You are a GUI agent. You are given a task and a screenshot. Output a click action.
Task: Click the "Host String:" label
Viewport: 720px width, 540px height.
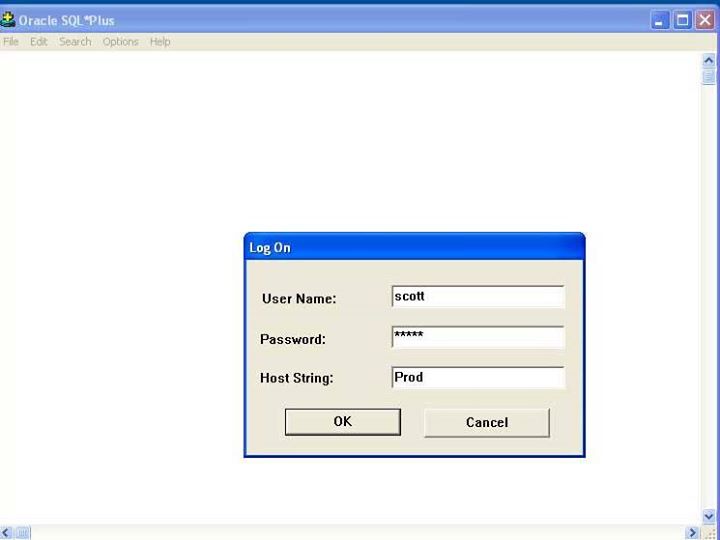point(297,378)
